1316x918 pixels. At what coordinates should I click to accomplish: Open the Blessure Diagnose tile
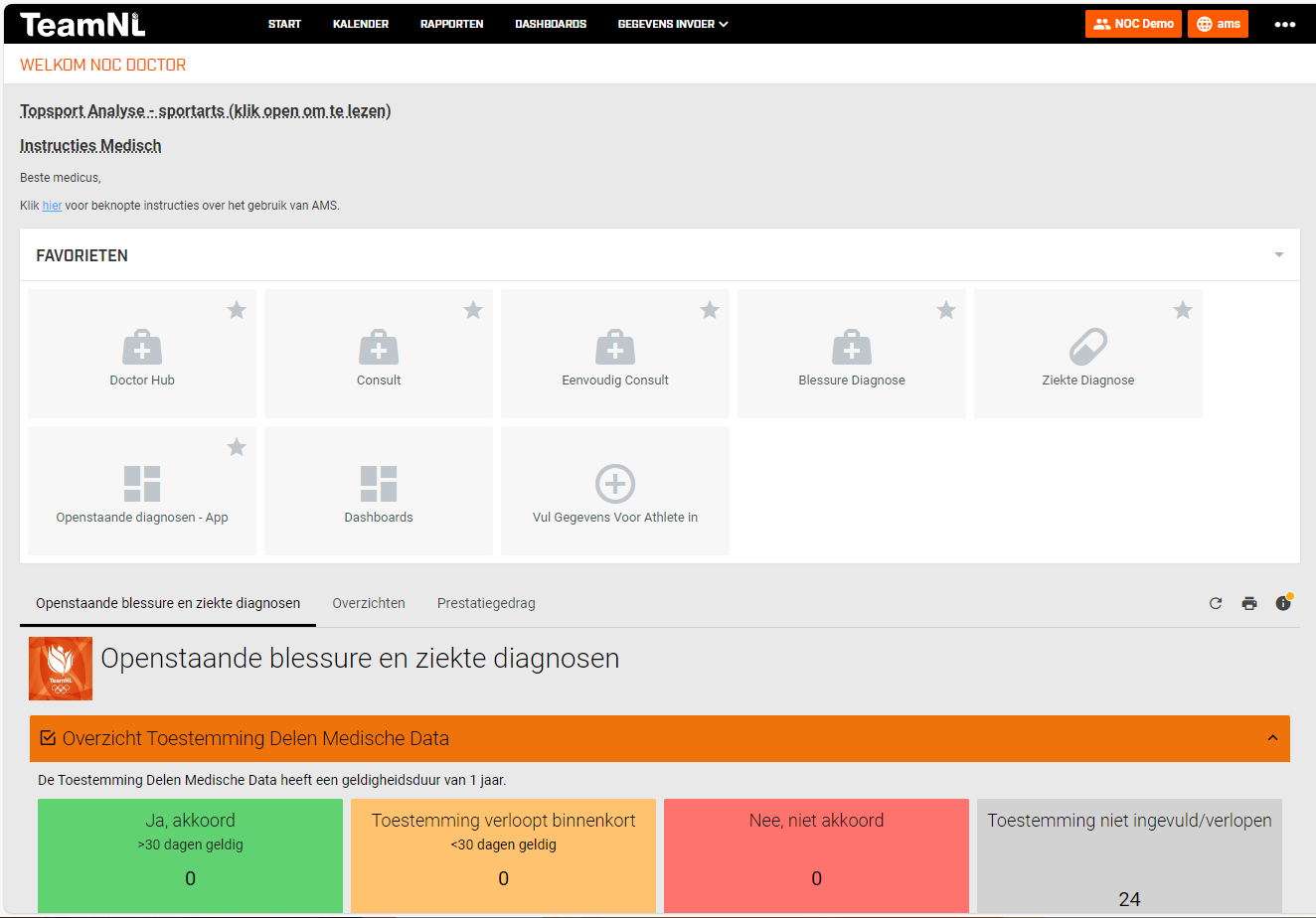pos(852,354)
